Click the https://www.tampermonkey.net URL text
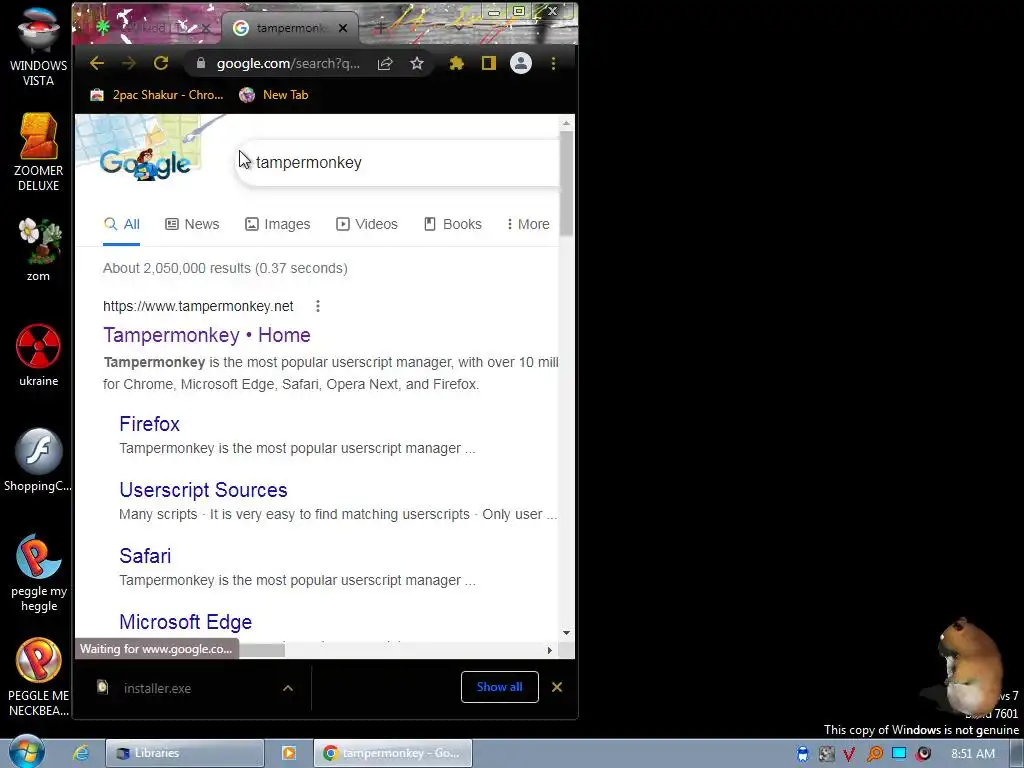Viewport: 1024px width, 768px height. (198, 306)
